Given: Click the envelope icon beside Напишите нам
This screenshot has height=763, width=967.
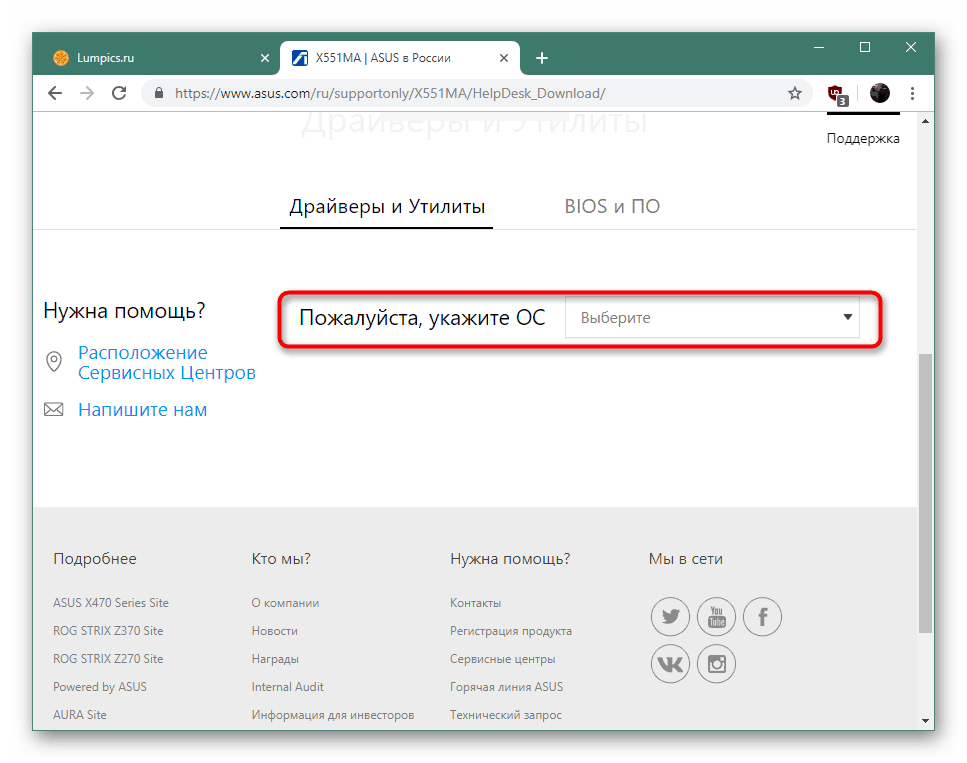Looking at the screenshot, I should coord(54,409).
